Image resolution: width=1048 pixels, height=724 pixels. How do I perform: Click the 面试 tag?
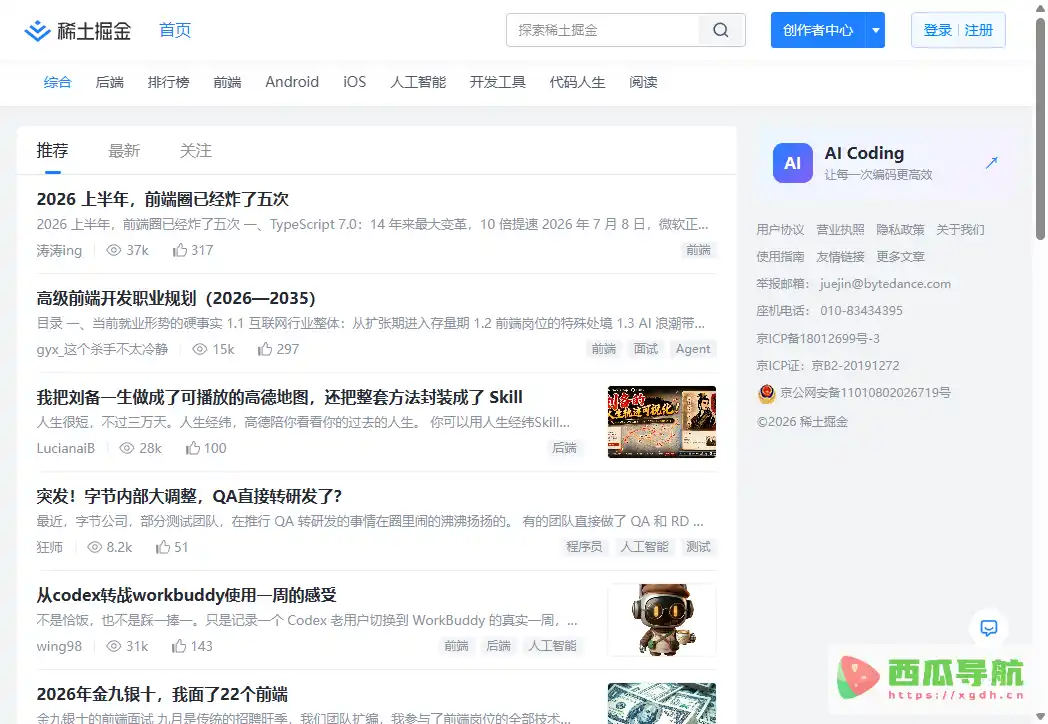point(646,349)
